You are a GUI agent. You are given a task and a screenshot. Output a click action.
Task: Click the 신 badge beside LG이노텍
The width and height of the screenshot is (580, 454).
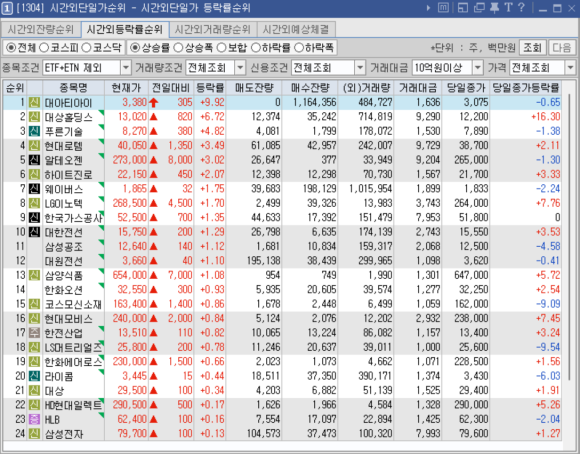coord(34,203)
